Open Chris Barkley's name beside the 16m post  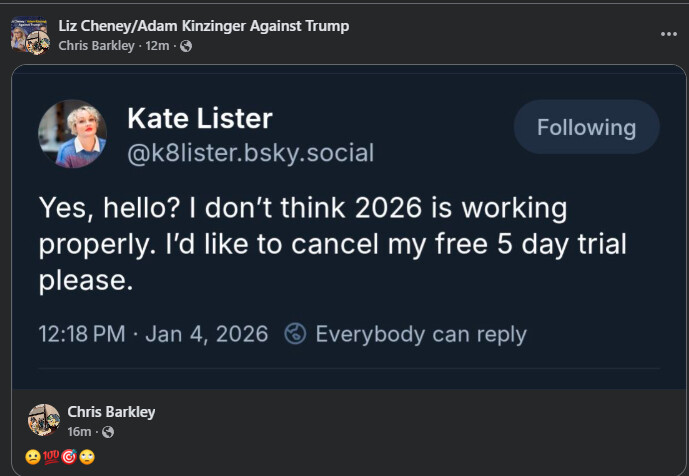(x=111, y=412)
